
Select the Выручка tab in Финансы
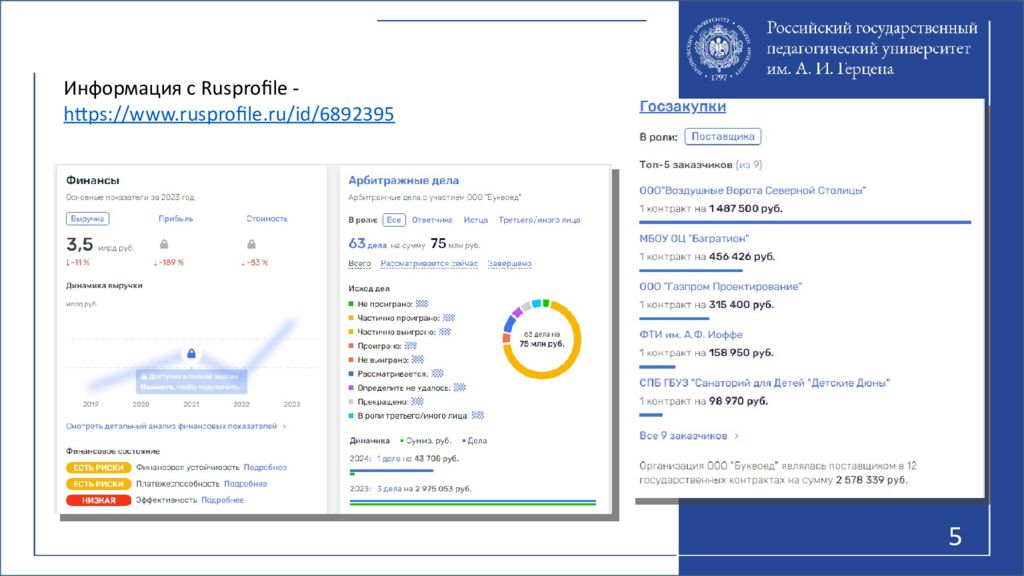88,219
